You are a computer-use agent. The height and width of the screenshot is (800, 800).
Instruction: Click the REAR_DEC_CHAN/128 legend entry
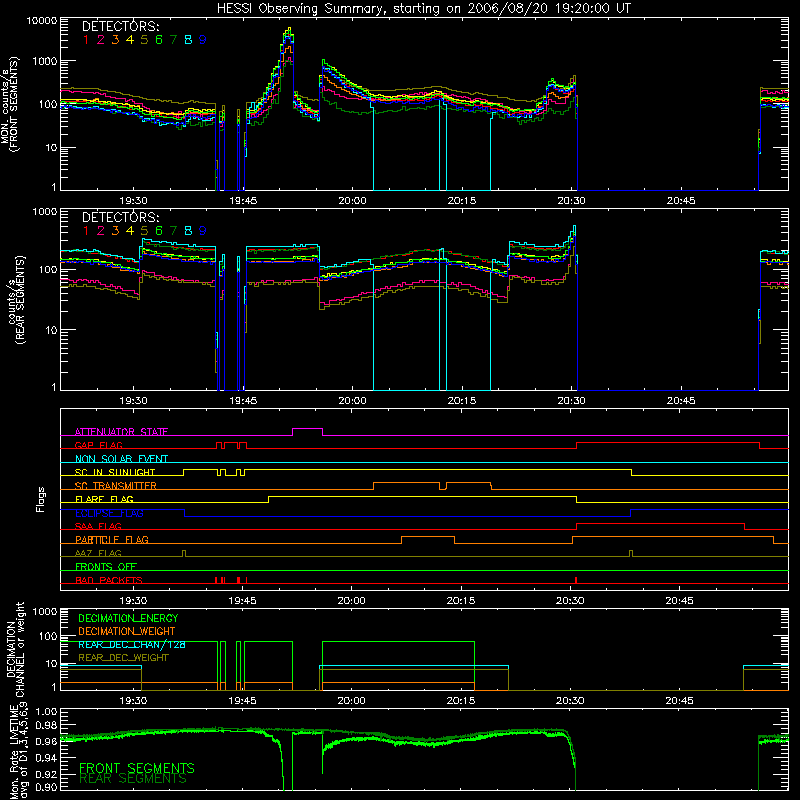(132, 645)
